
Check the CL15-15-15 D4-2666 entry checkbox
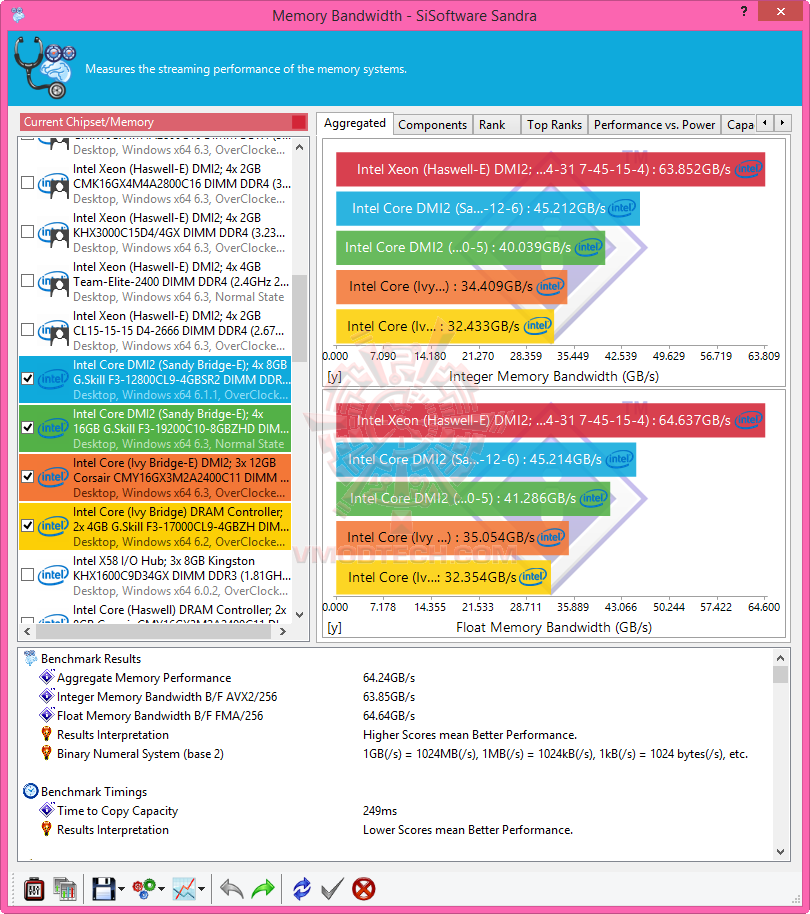27,329
